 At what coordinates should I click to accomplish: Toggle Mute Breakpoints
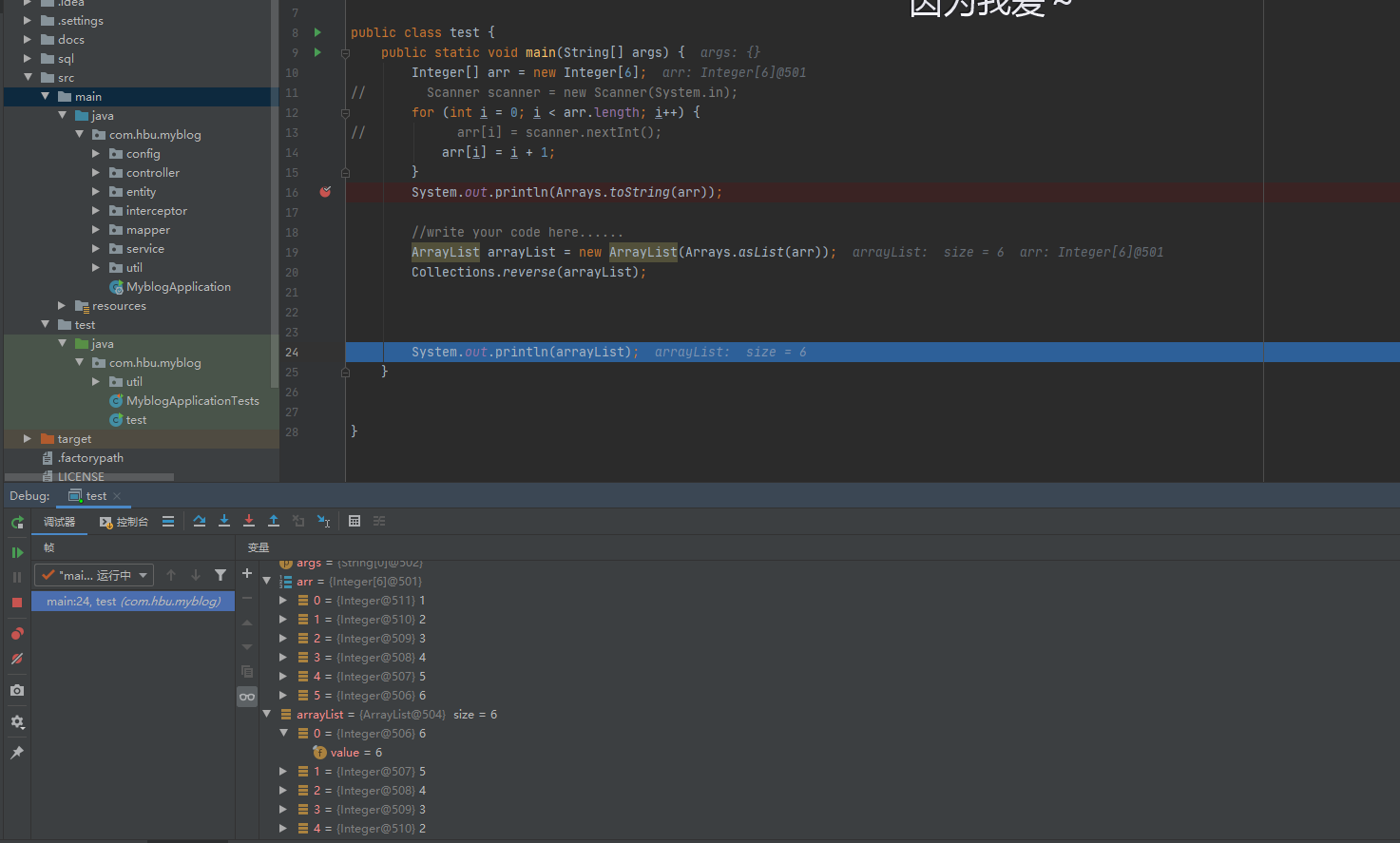click(x=17, y=659)
